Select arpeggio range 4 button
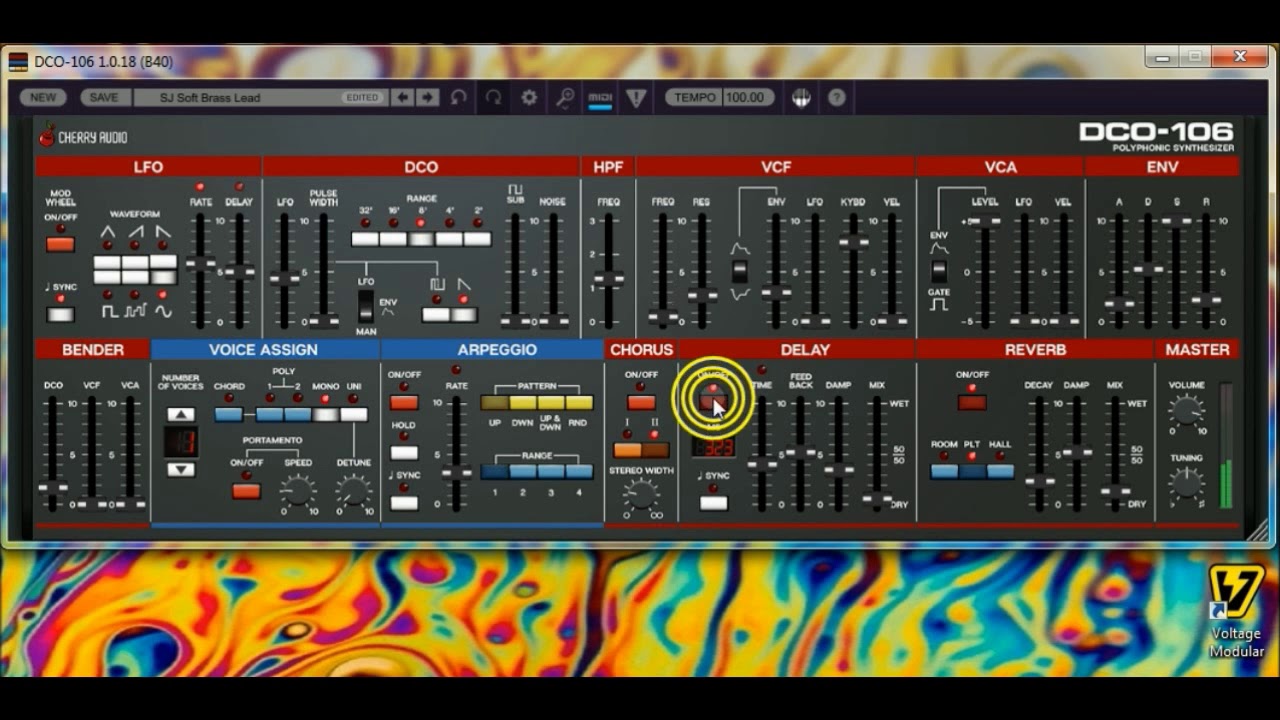The image size is (1280, 720). click(x=579, y=471)
